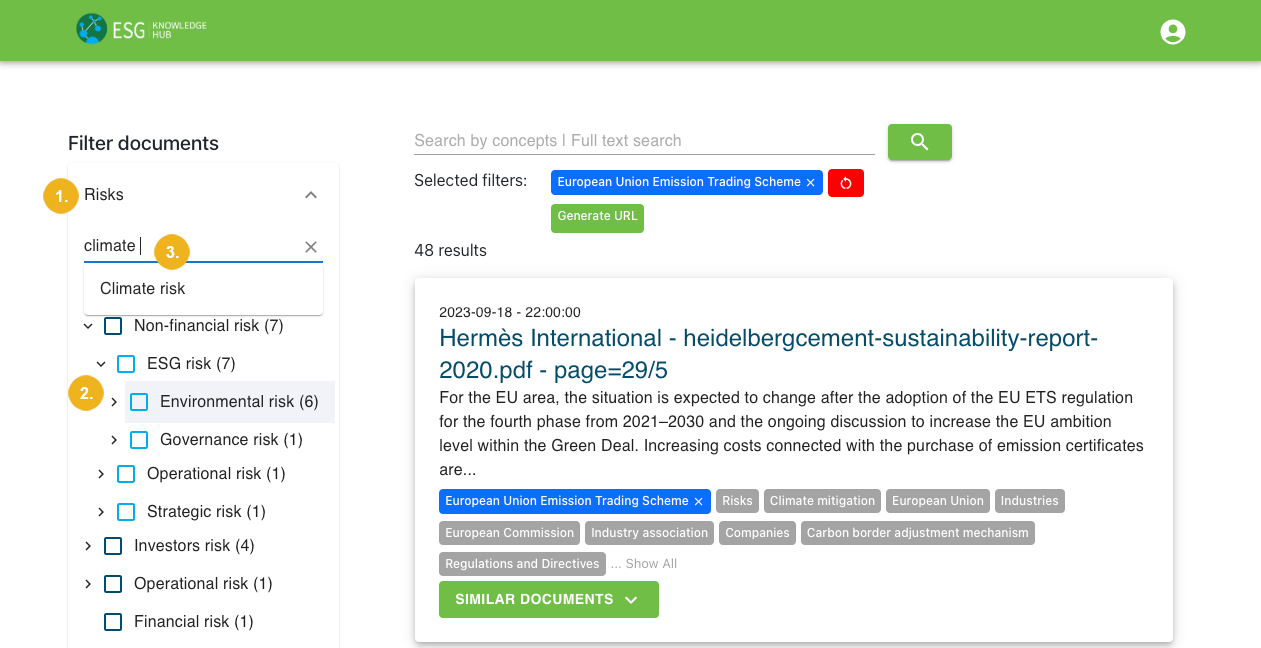Select the Investors risk checkbox
1261x648 pixels.
point(114,546)
